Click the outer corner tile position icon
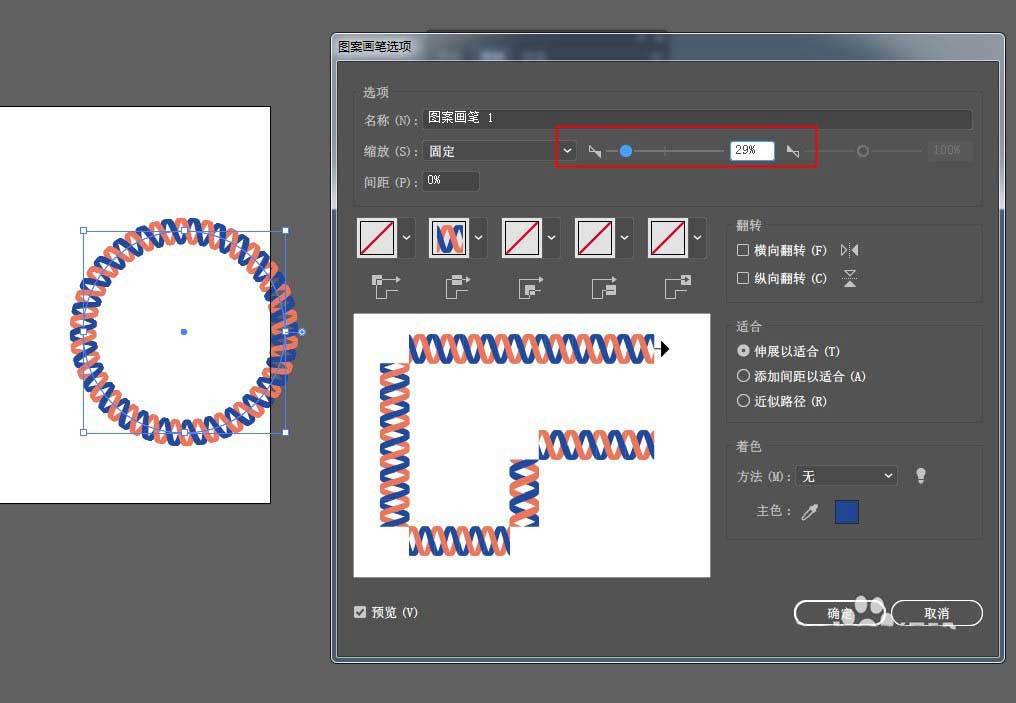Image resolution: width=1016 pixels, height=703 pixels. pyautogui.click(x=386, y=286)
